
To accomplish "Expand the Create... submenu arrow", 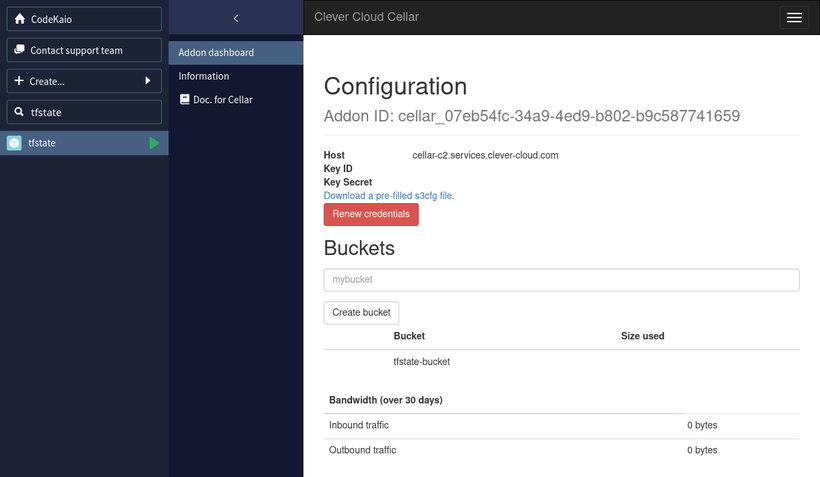I will [148, 81].
